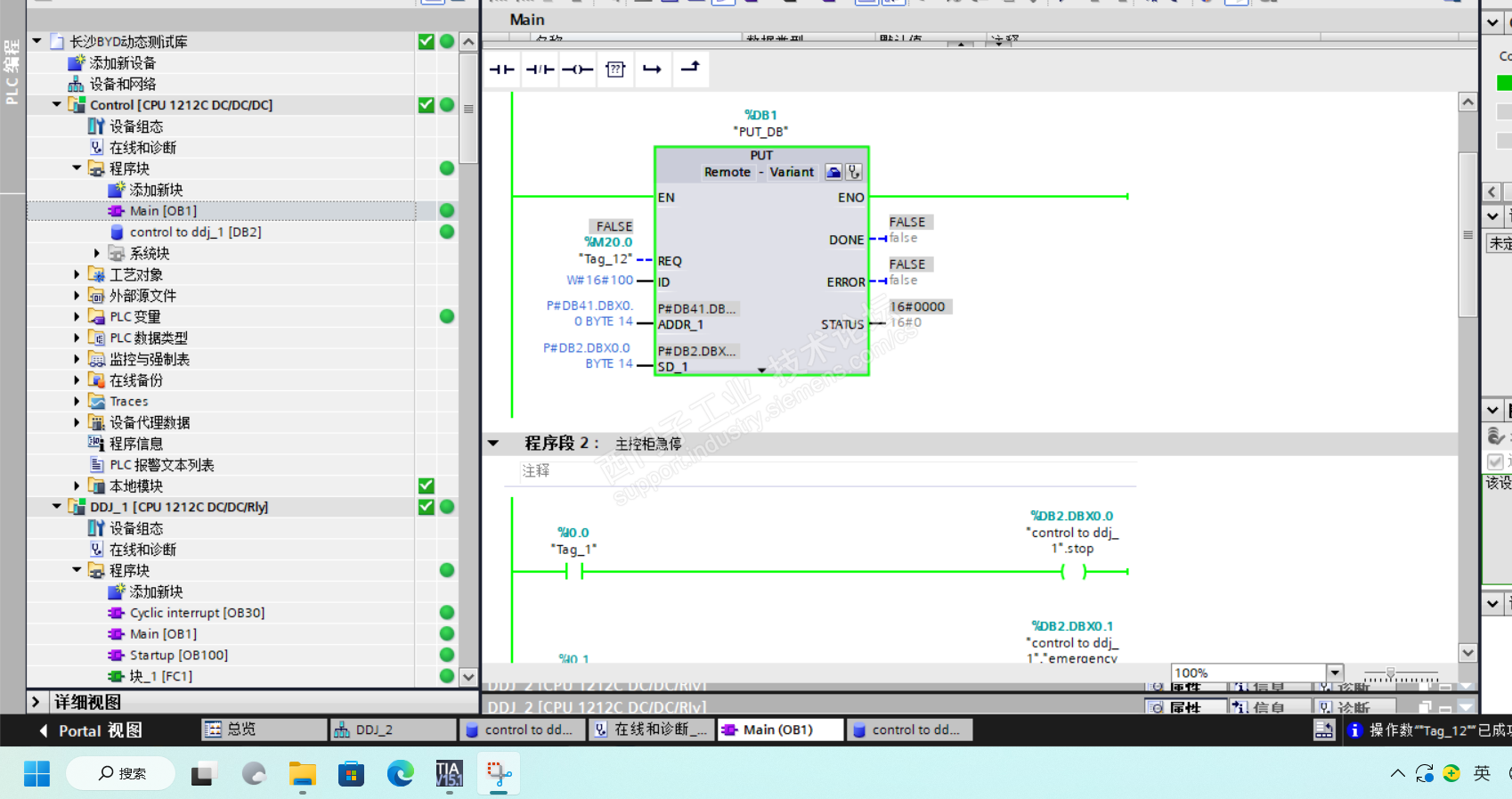This screenshot has height=799, width=1512.
Task: Open the control to dd... tab after Main (OB1)
Action: 909,730
